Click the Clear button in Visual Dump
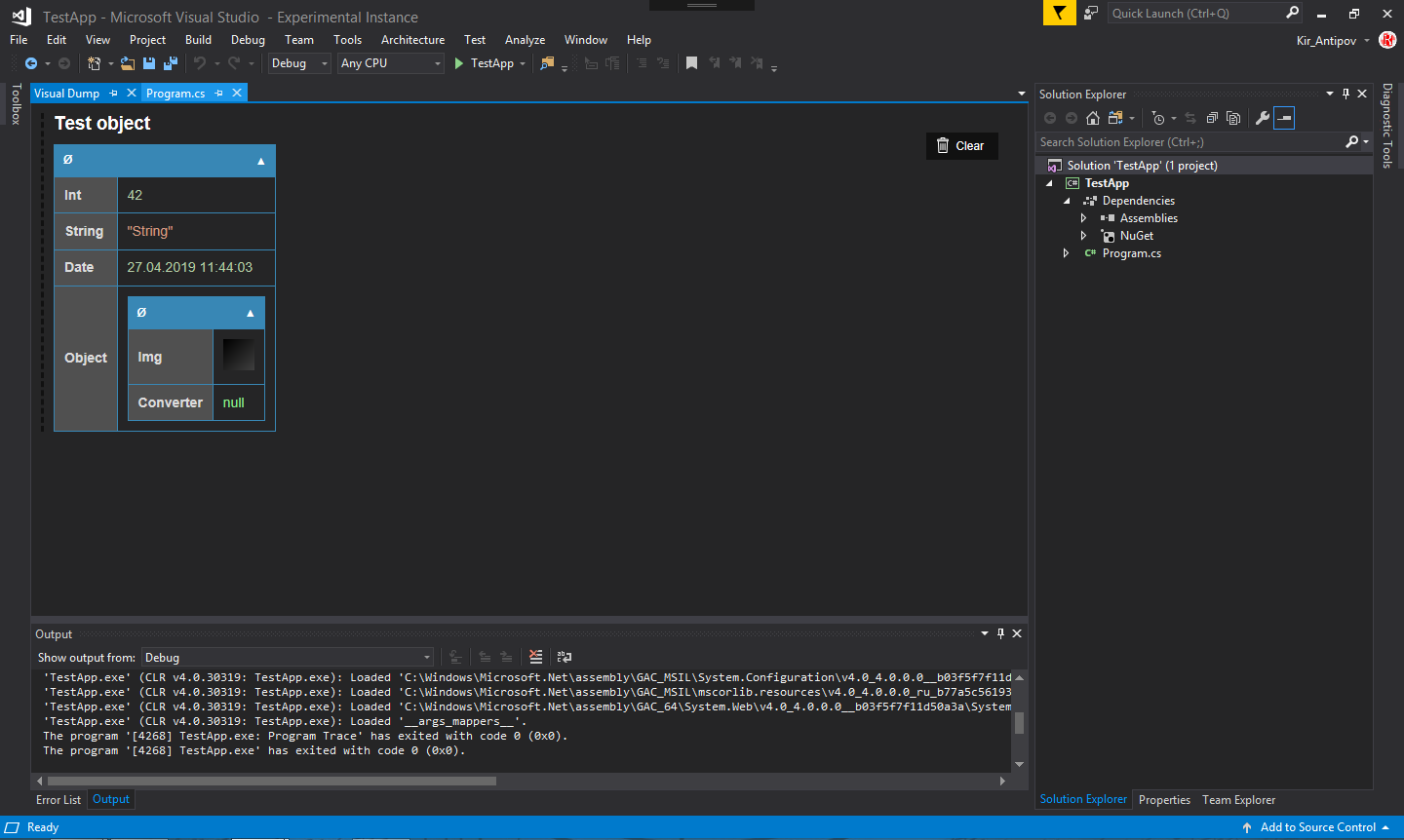The image size is (1404, 840). [x=961, y=146]
